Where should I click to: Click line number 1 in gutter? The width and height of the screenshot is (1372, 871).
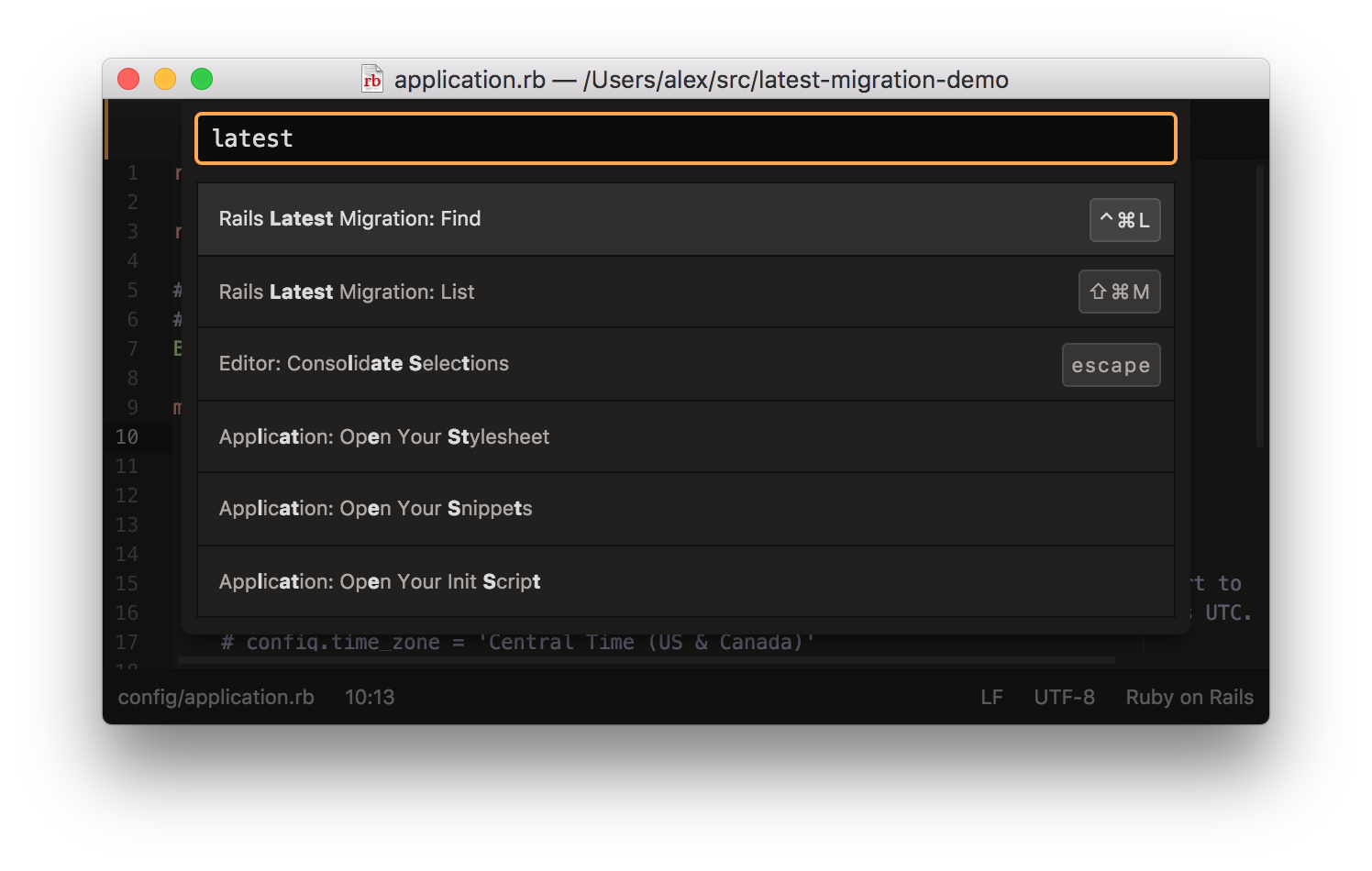[x=133, y=172]
